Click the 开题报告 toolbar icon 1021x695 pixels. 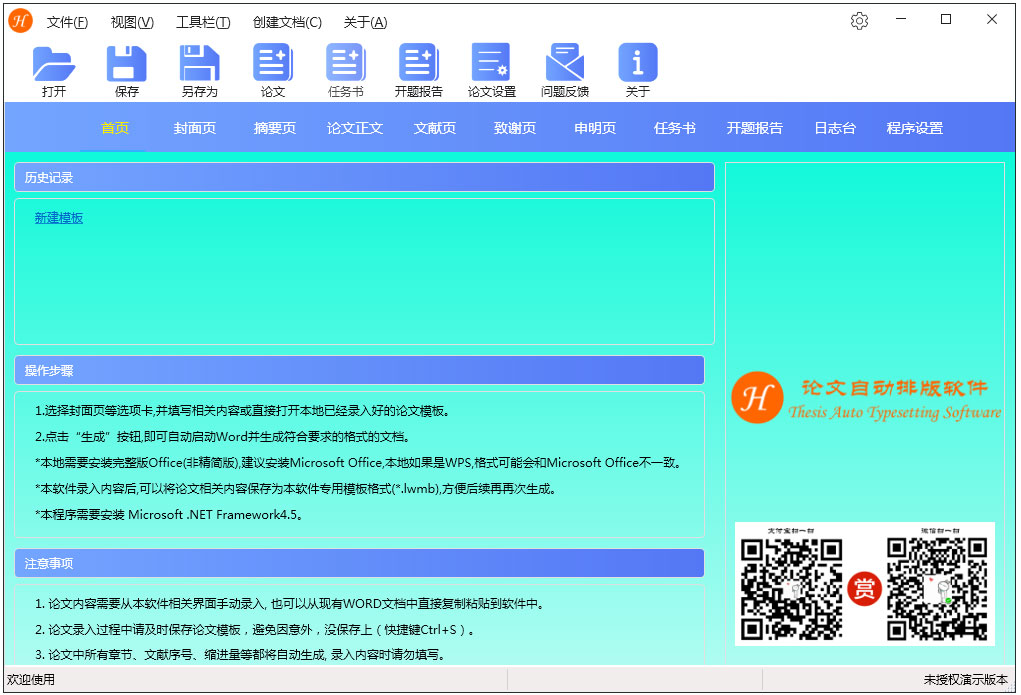pos(418,64)
